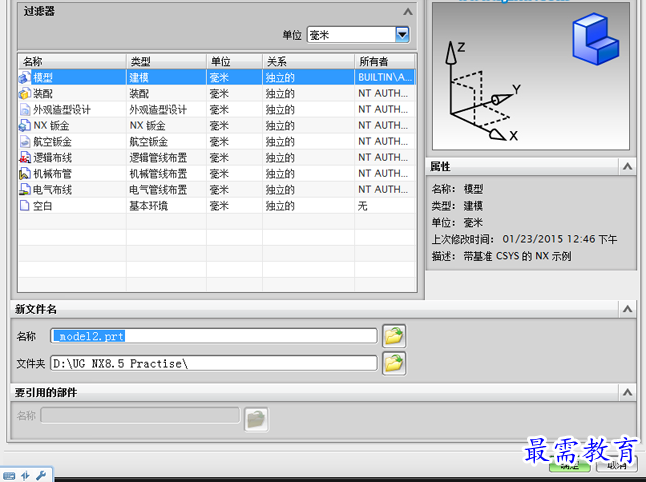Select the 装配 template row
The width and height of the screenshot is (646, 482).
(217, 94)
